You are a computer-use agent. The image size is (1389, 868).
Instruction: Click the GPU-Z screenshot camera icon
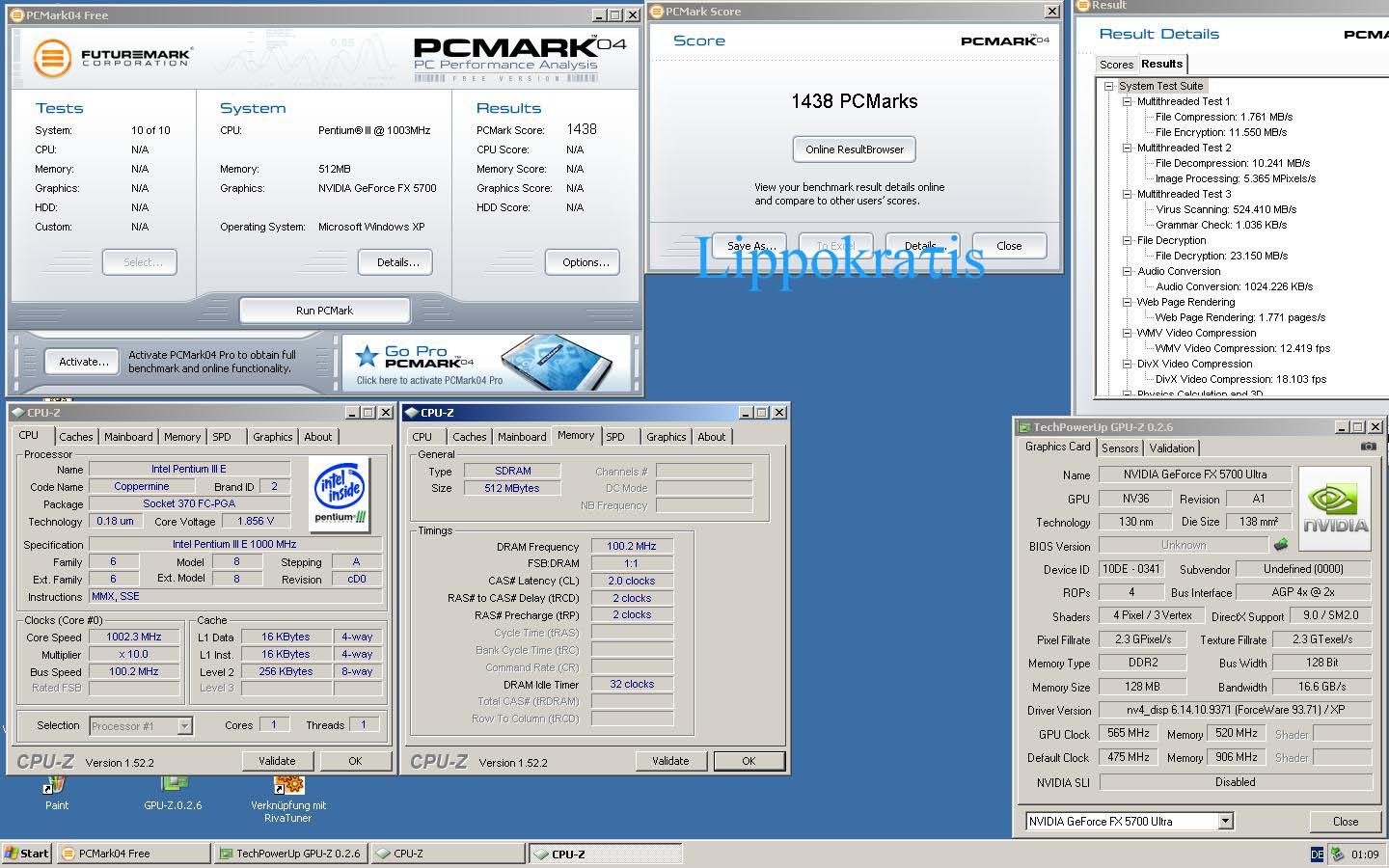[1368, 447]
